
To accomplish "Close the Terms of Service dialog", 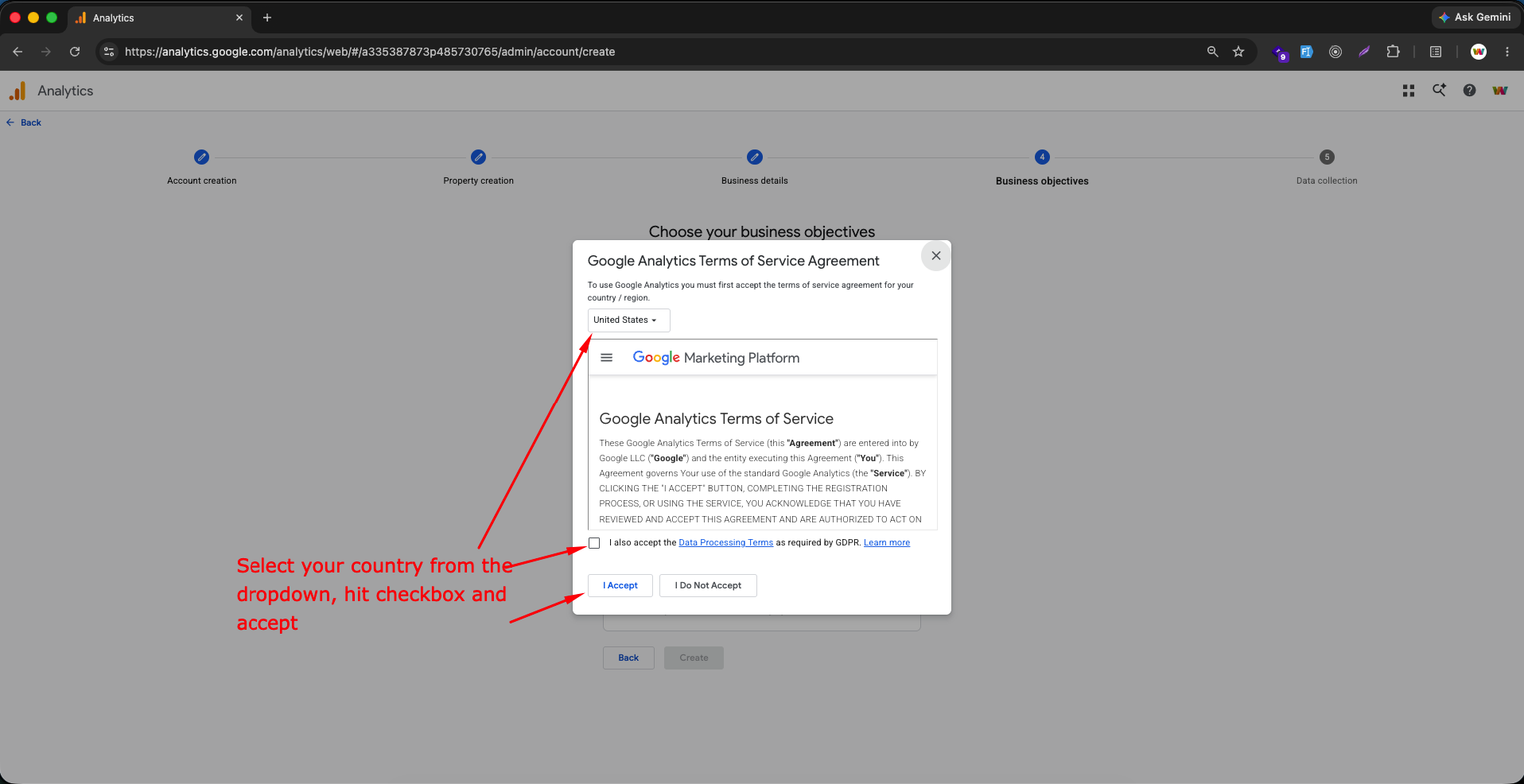I will coord(936,256).
